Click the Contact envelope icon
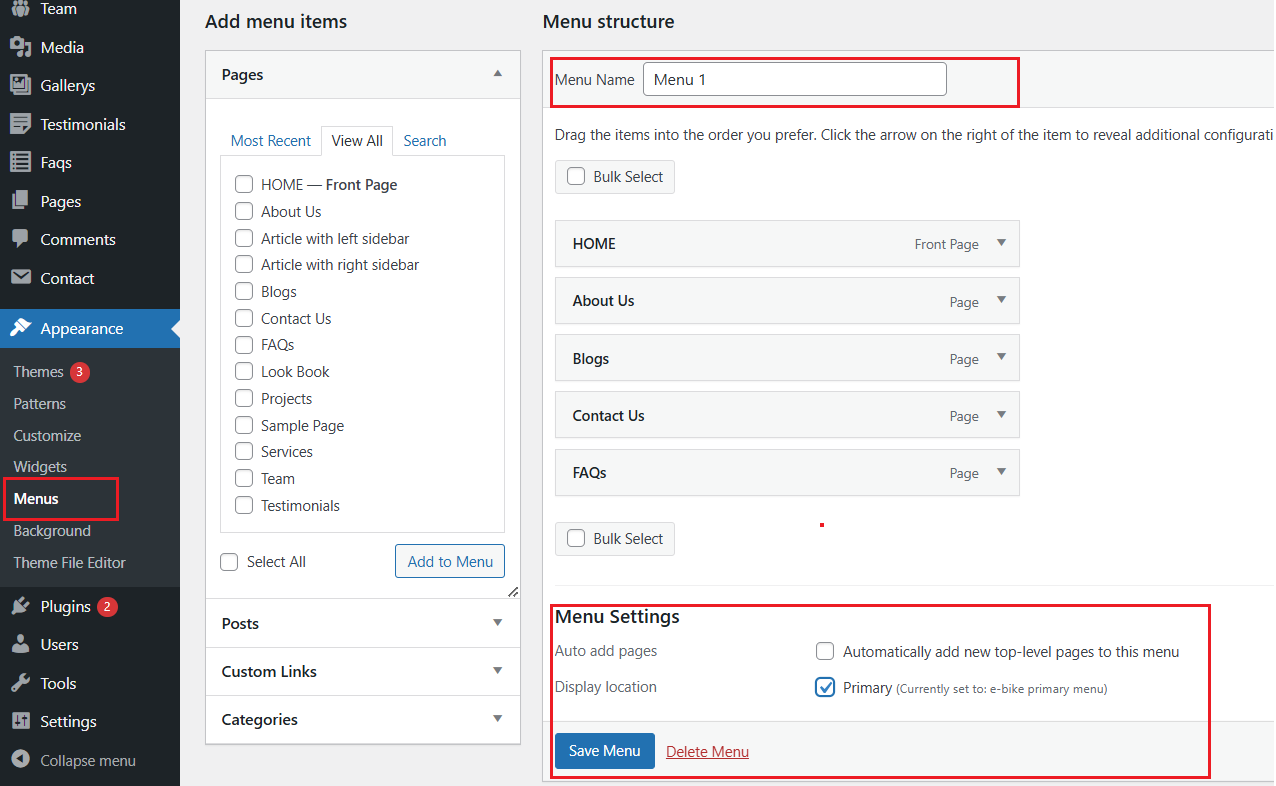The image size is (1276, 786). [20, 278]
